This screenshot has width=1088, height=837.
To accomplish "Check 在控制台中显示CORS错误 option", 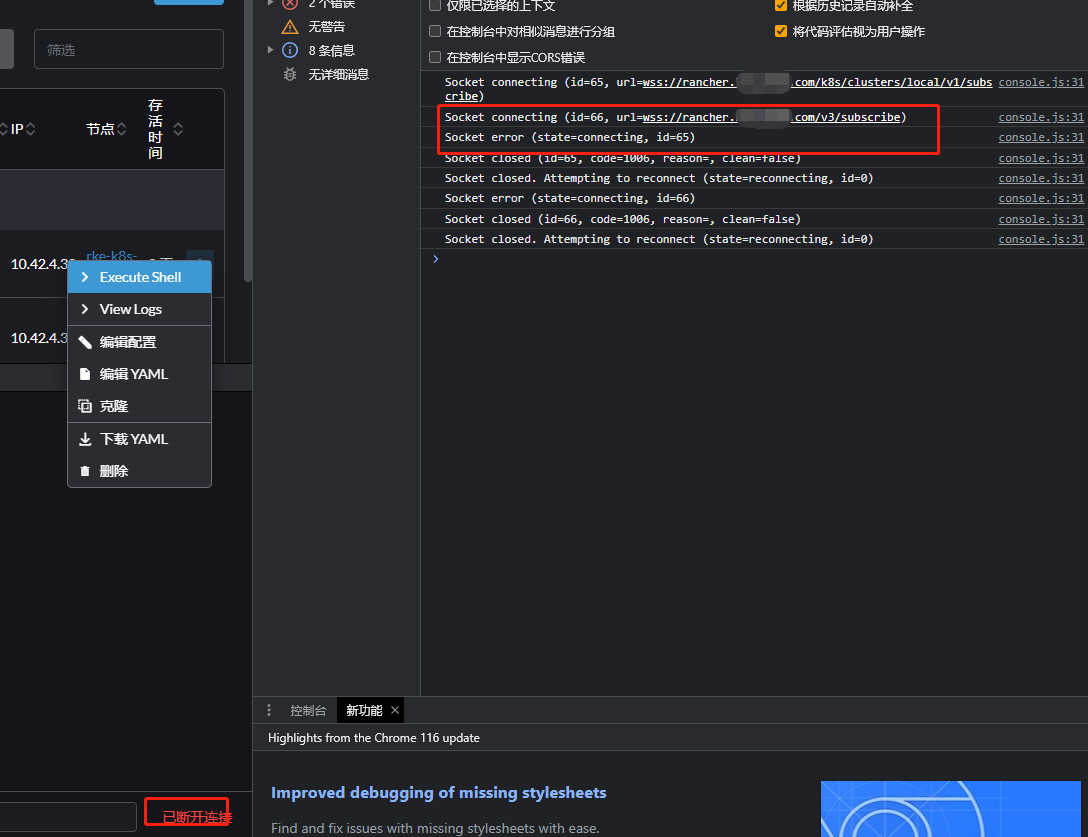I will pos(434,55).
